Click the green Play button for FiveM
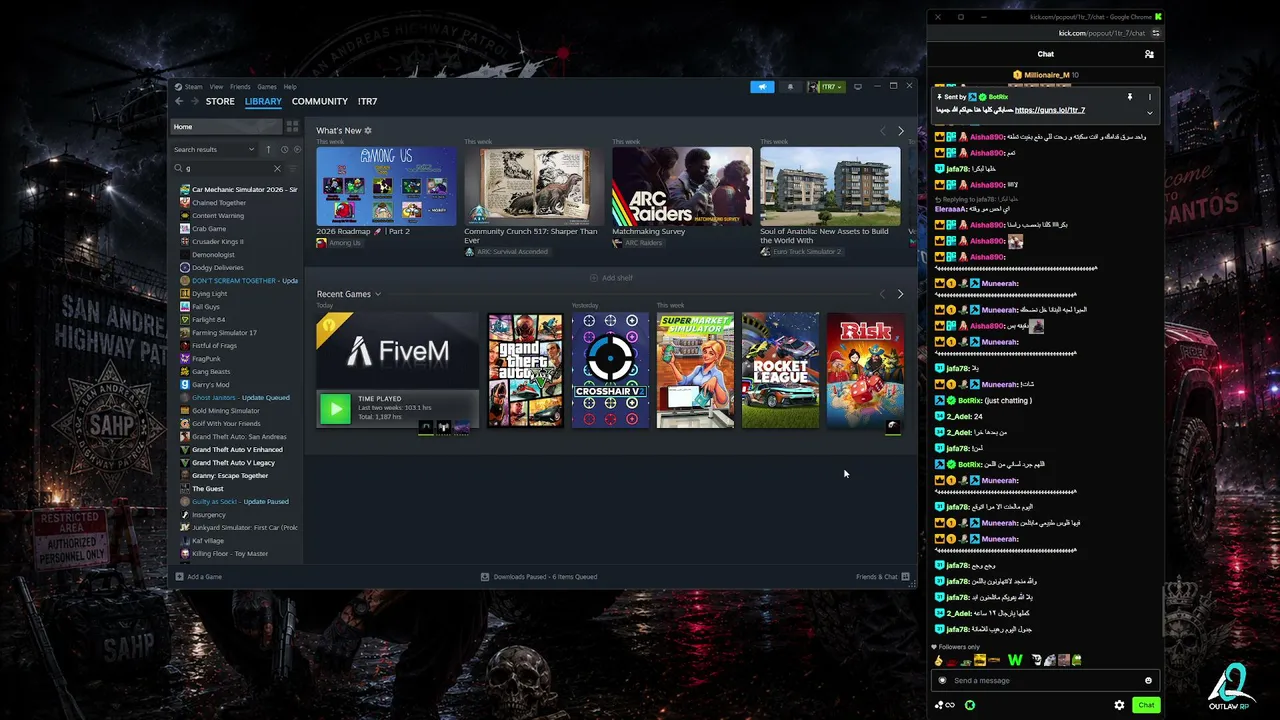Viewport: 1280px width, 720px height. pos(335,408)
